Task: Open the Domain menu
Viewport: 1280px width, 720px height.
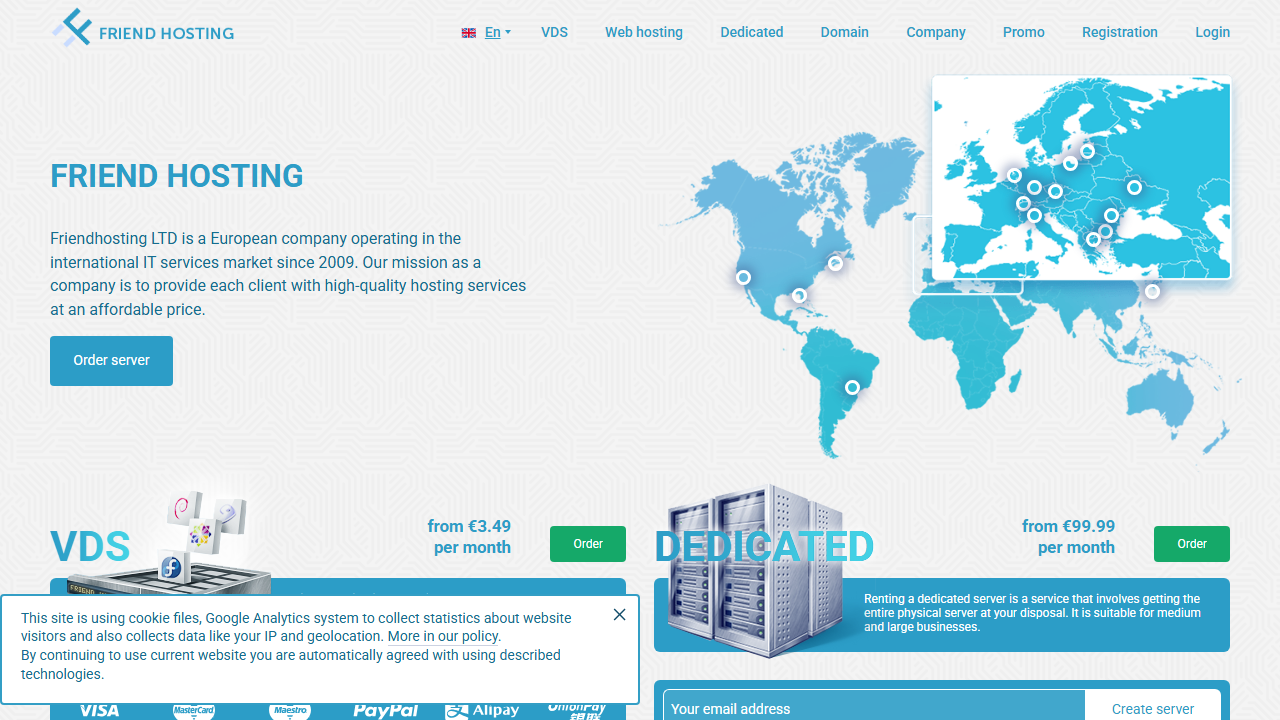Action: coord(845,32)
